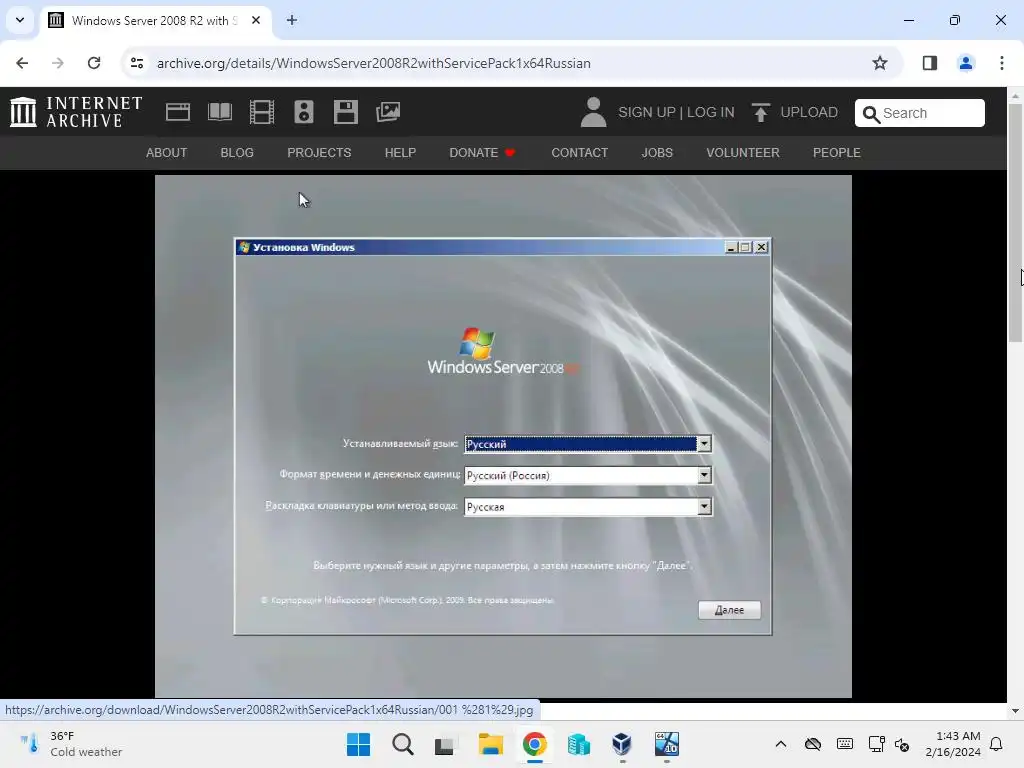Open the Chrome three-dot menu
The height and width of the screenshot is (768, 1024).
coord(1002,63)
